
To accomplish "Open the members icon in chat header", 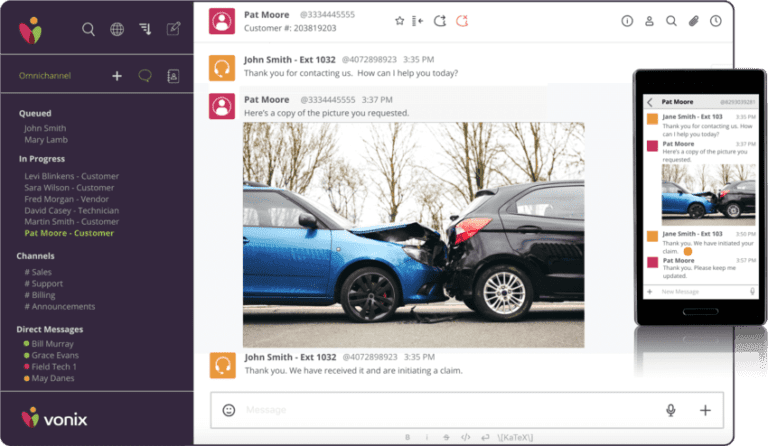I will (x=649, y=20).
